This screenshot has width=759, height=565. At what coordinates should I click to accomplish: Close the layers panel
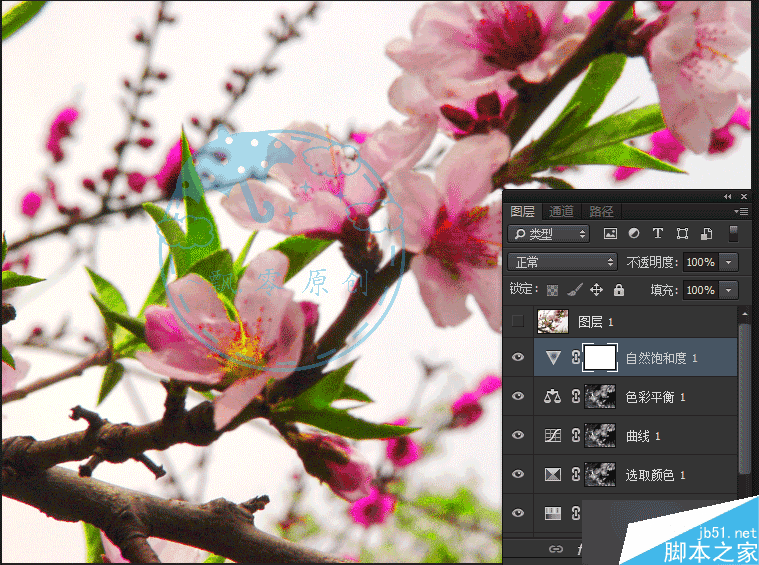744,197
